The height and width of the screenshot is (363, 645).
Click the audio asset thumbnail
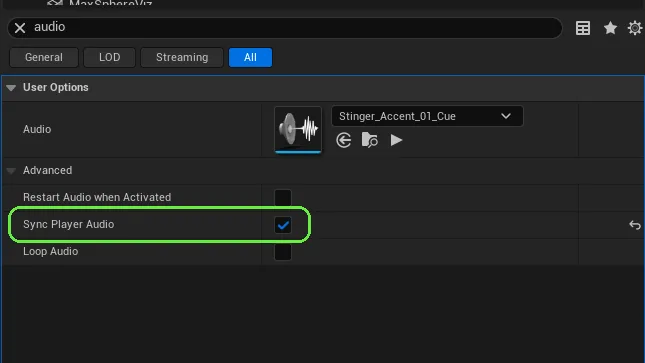298,130
